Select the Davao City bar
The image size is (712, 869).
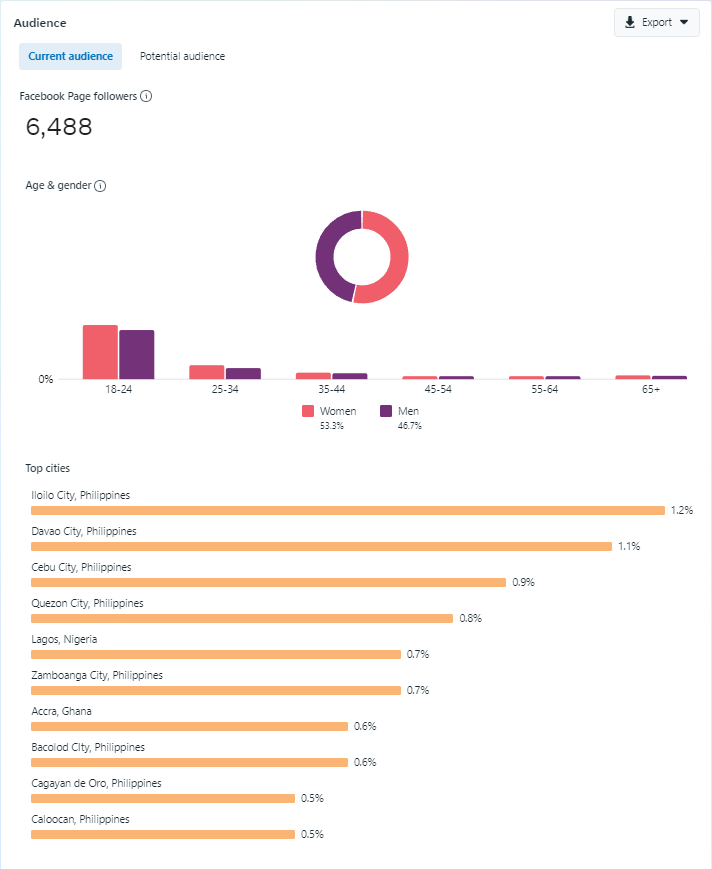pyautogui.click(x=321, y=546)
